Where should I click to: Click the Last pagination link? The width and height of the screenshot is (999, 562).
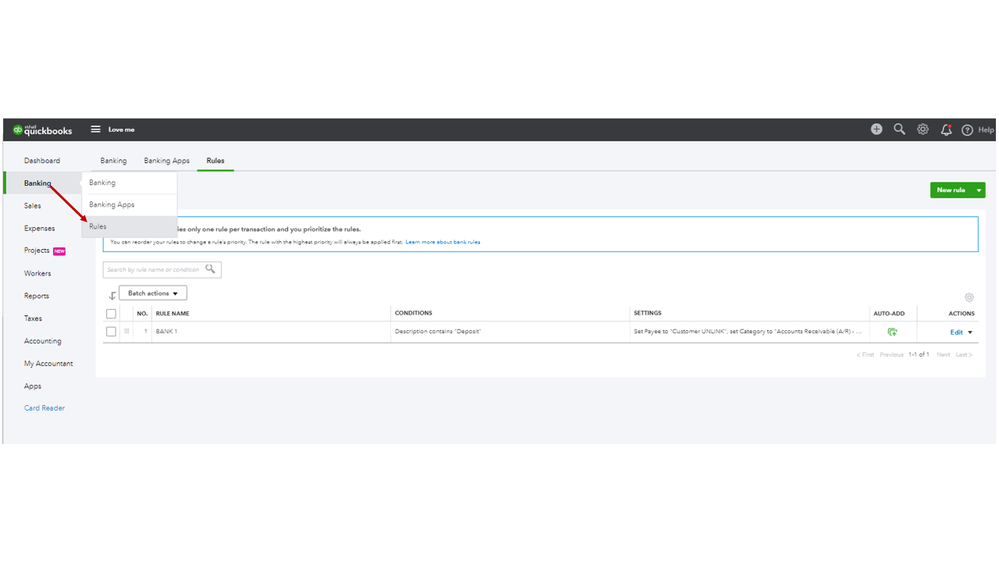click(x=964, y=354)
